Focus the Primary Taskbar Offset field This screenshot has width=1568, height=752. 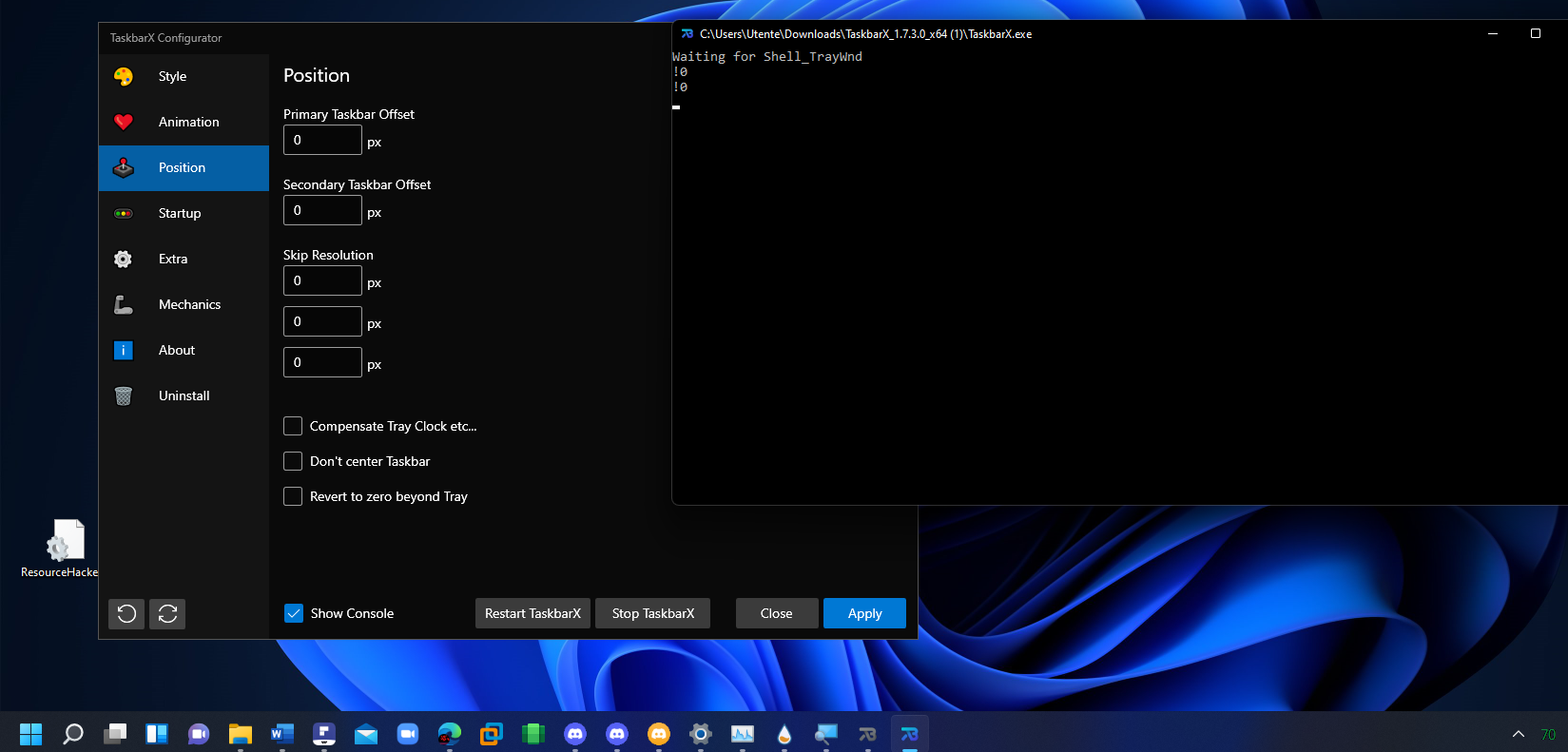click(322, 140)
